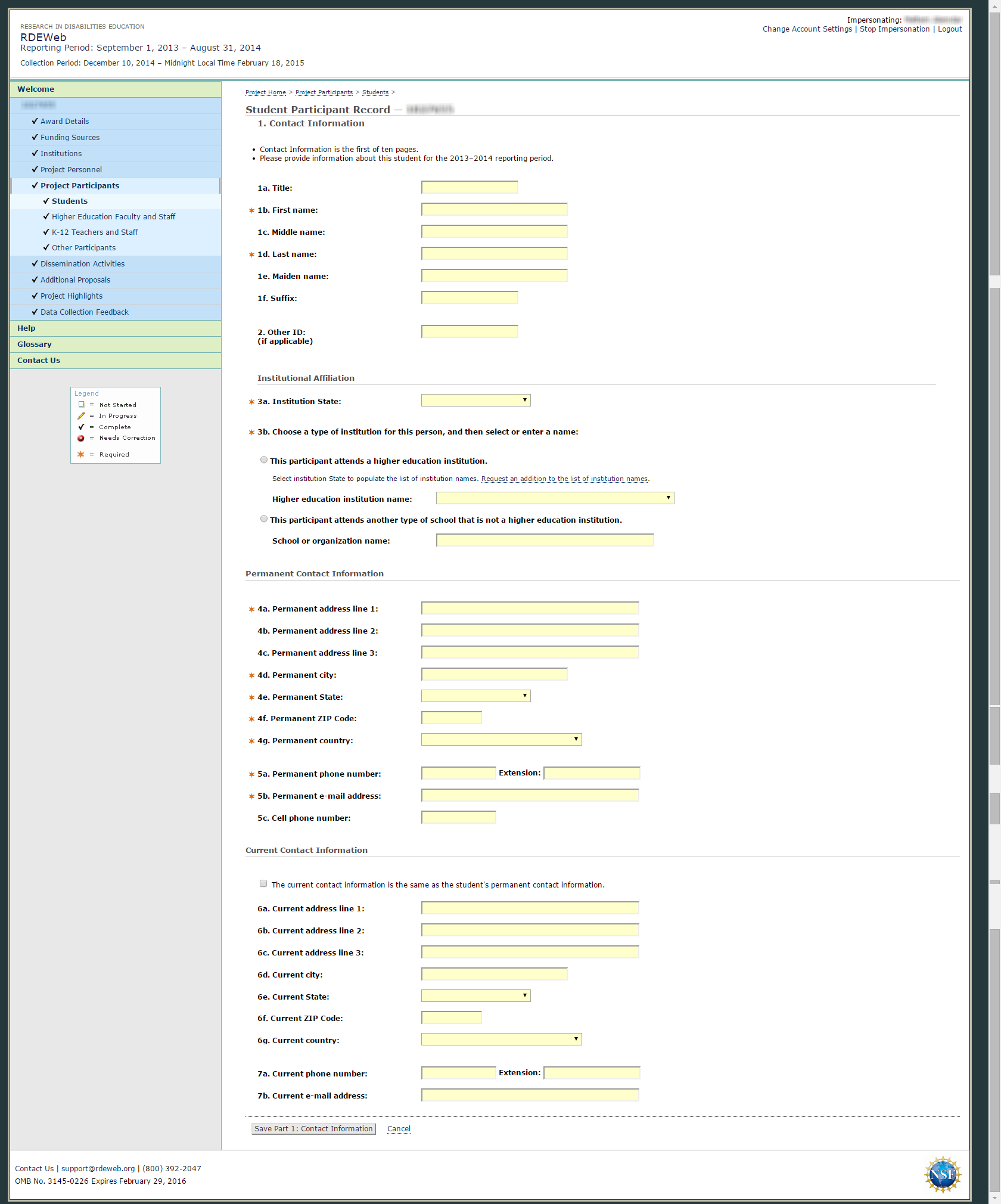The width and height of the screenshot is (1001, 1204).
Task: Open the Help sidebar item
Action: click(116, 328)
